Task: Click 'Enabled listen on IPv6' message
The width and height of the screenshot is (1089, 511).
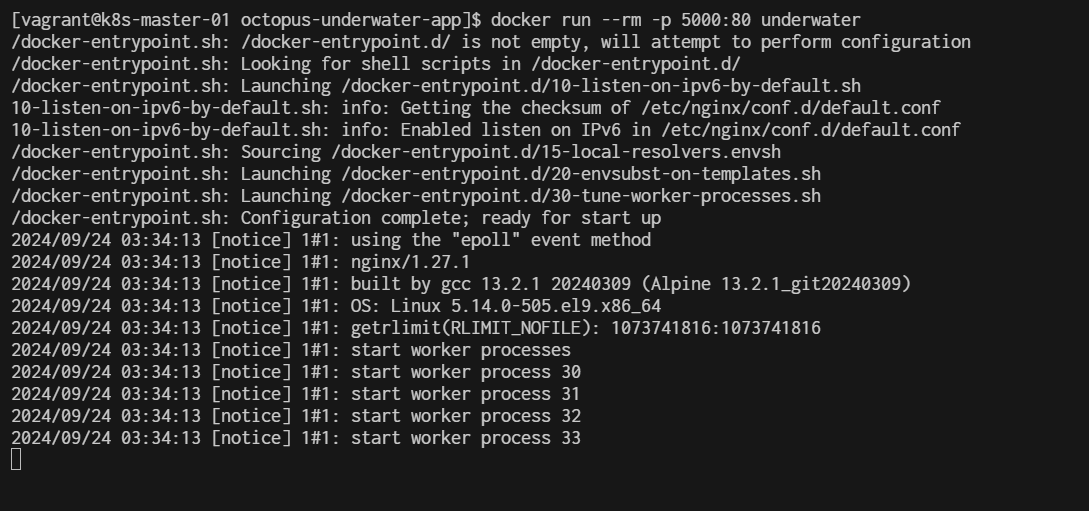Action: coord(510,130)
